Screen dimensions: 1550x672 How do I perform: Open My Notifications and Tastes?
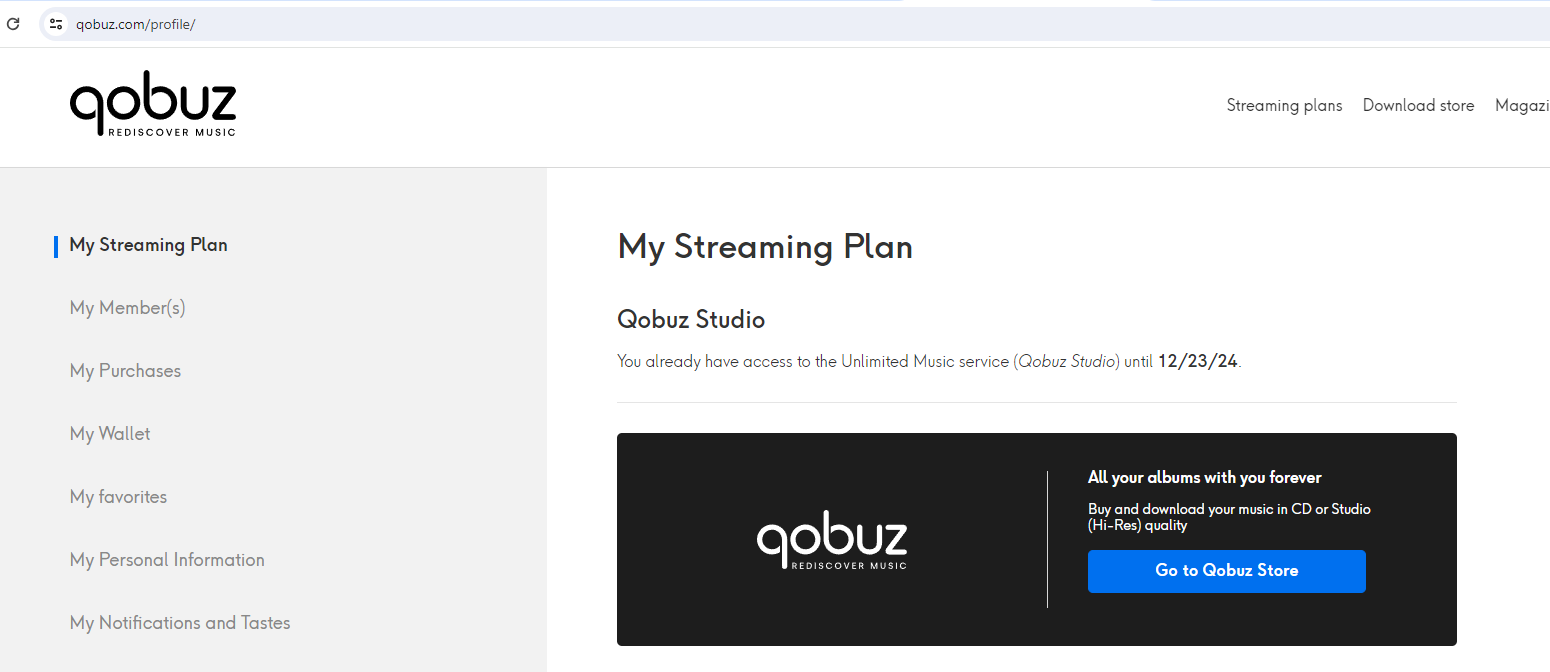tap(180, 623)
